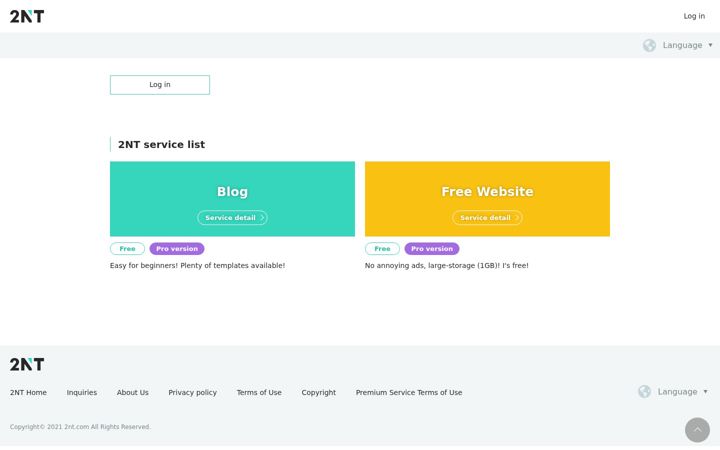The image size is (720, 450).
Task: Open Service detail for Blog
Action: [232, 218]
